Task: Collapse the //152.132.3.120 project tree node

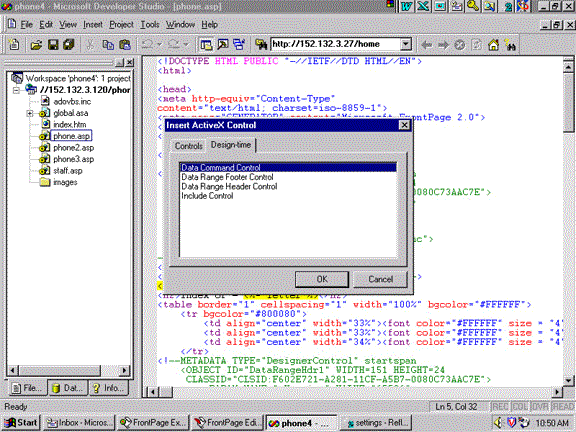Action: [x=16, y=90]
